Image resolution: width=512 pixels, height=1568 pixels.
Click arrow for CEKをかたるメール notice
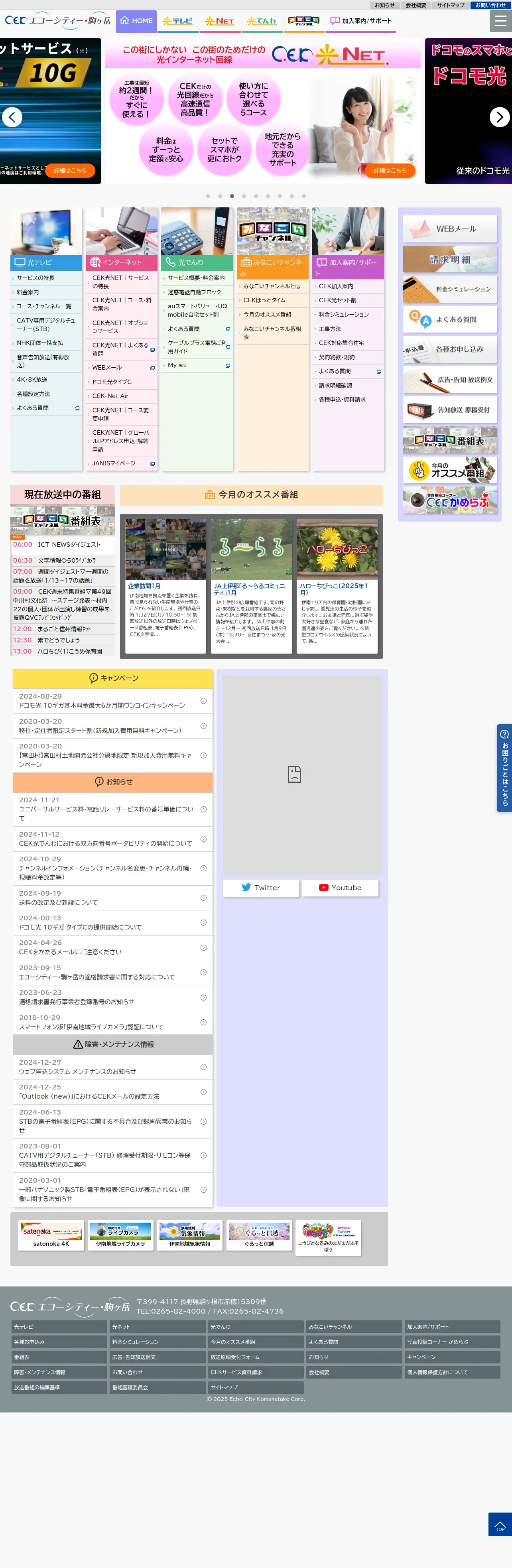point(203,947)
